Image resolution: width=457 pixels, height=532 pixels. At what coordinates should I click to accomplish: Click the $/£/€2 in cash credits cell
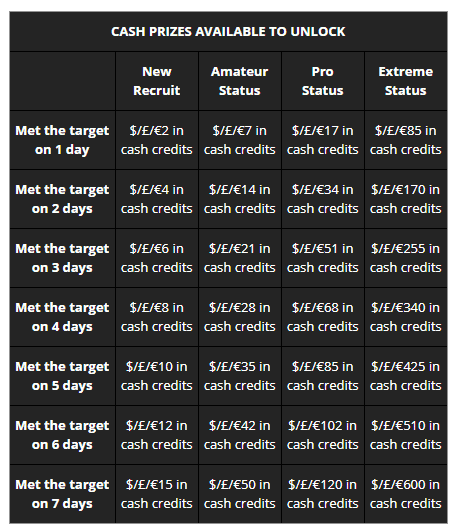tap(157, 140)
